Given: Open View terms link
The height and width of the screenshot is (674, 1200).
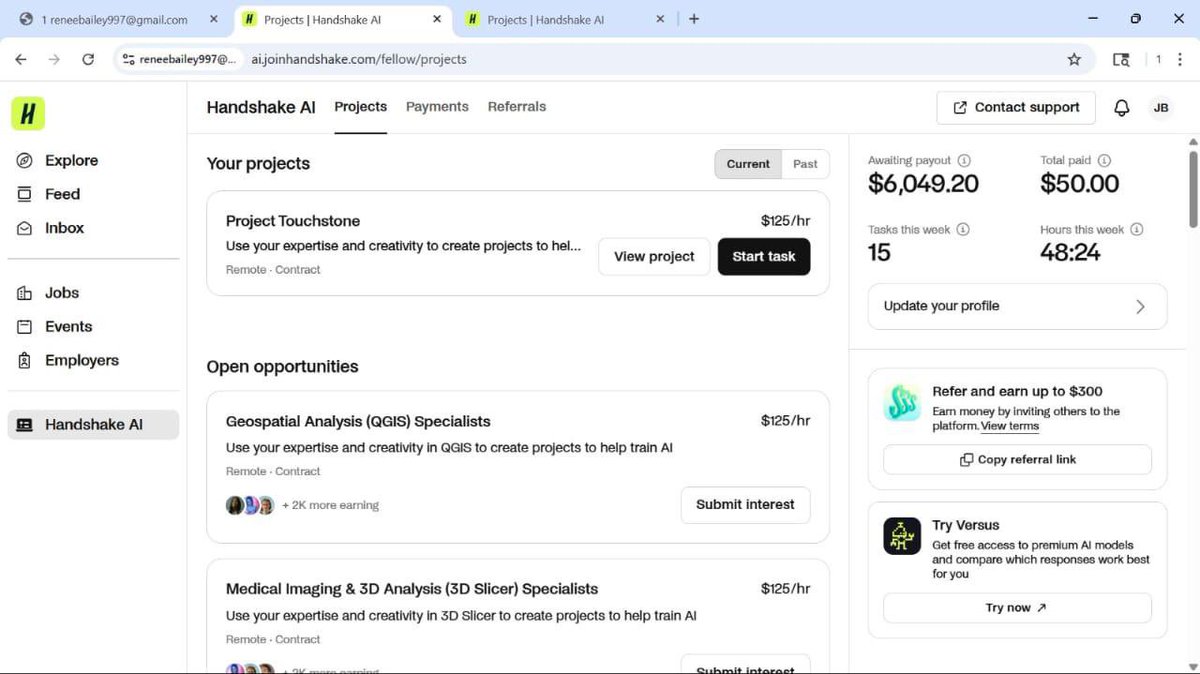Looking at the screenshot, I should pyautogui.click(x=1010, y=426).
